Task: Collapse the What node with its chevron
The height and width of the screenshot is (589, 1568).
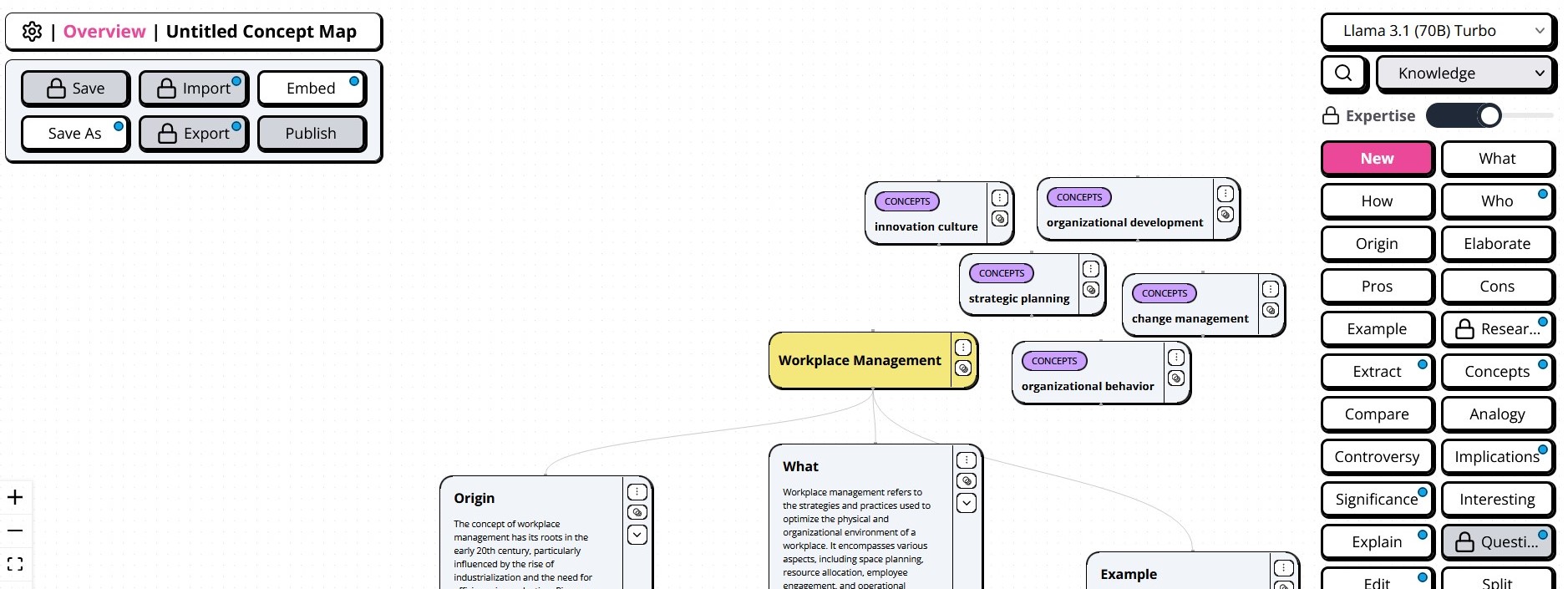Action: [x=967, y=503]
